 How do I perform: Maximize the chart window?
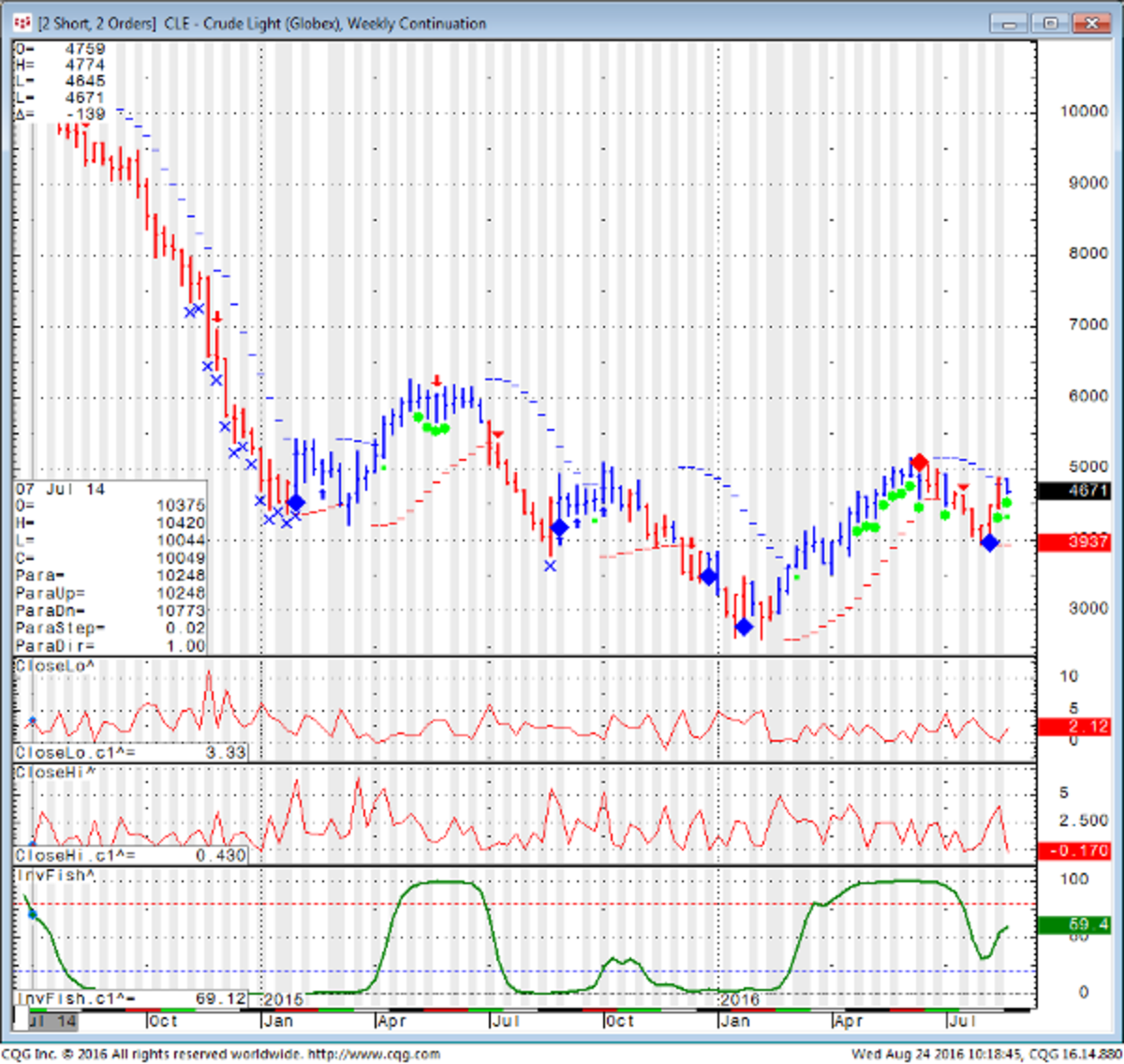click(x=1051, y=23)
